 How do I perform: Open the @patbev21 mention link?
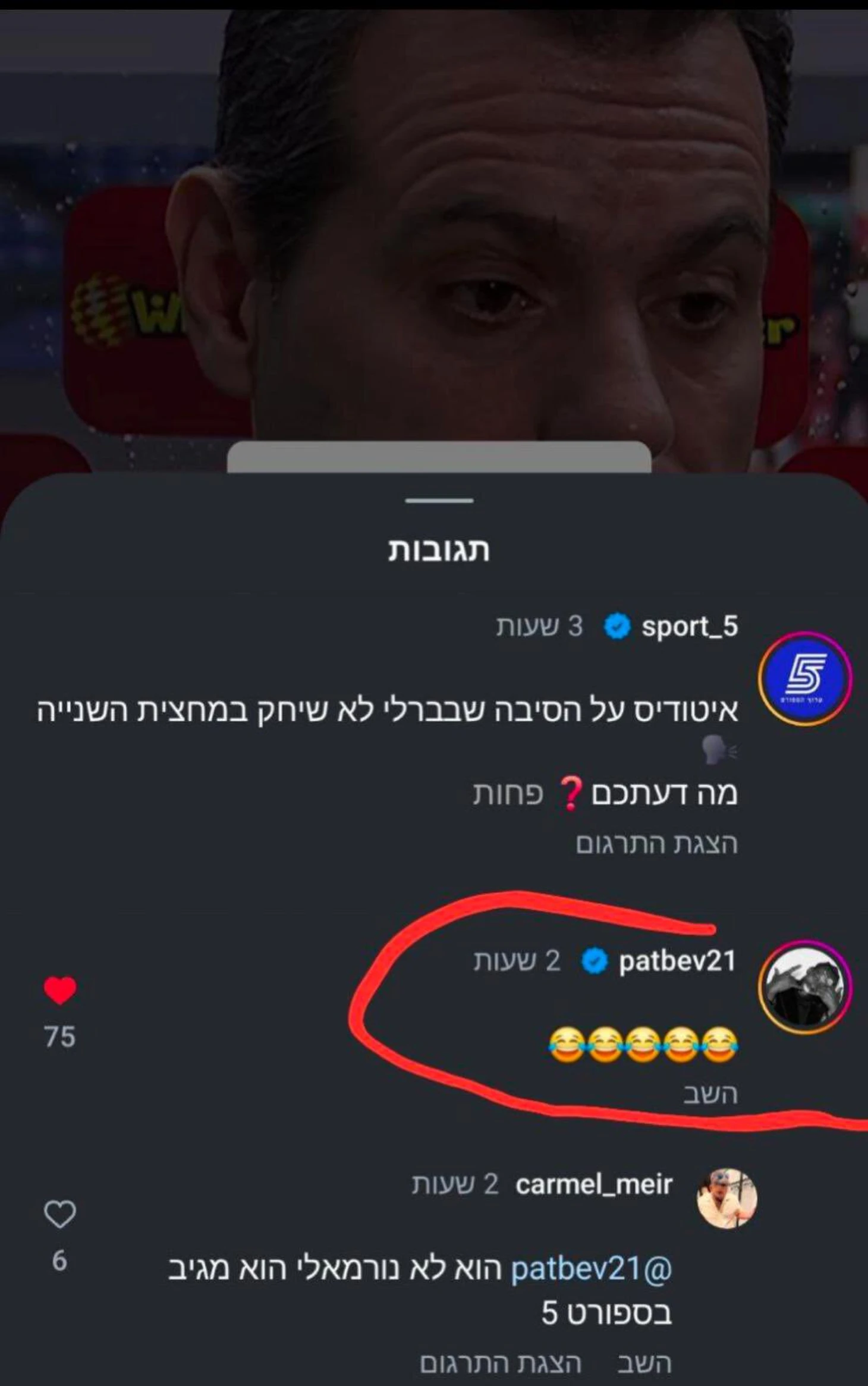[x=592, y=1270]
